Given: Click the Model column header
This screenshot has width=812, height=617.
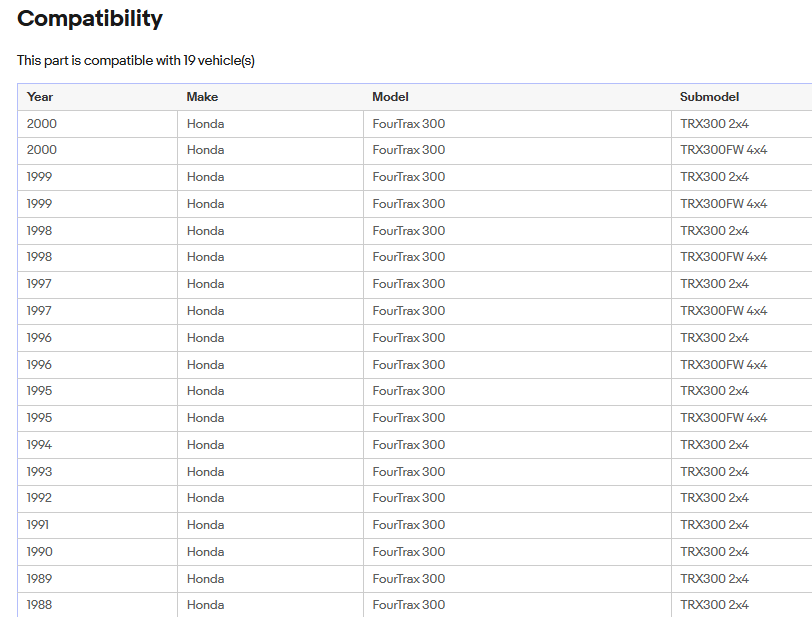Looking at the screenshot, I should tap(390, 97).
